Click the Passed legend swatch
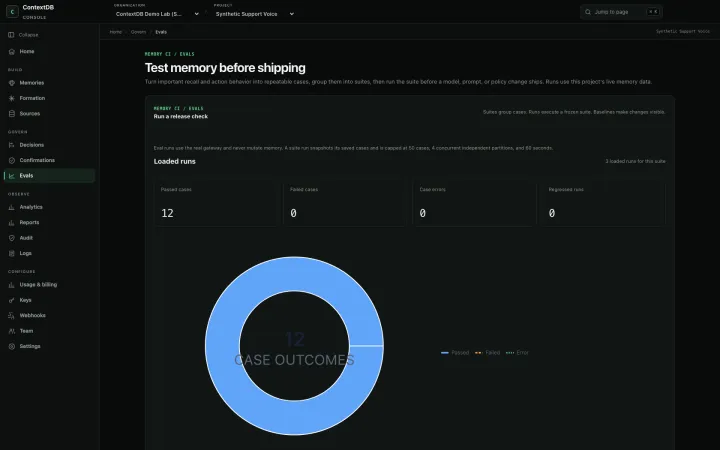The image size is (720, 450). tap(444, 353)
